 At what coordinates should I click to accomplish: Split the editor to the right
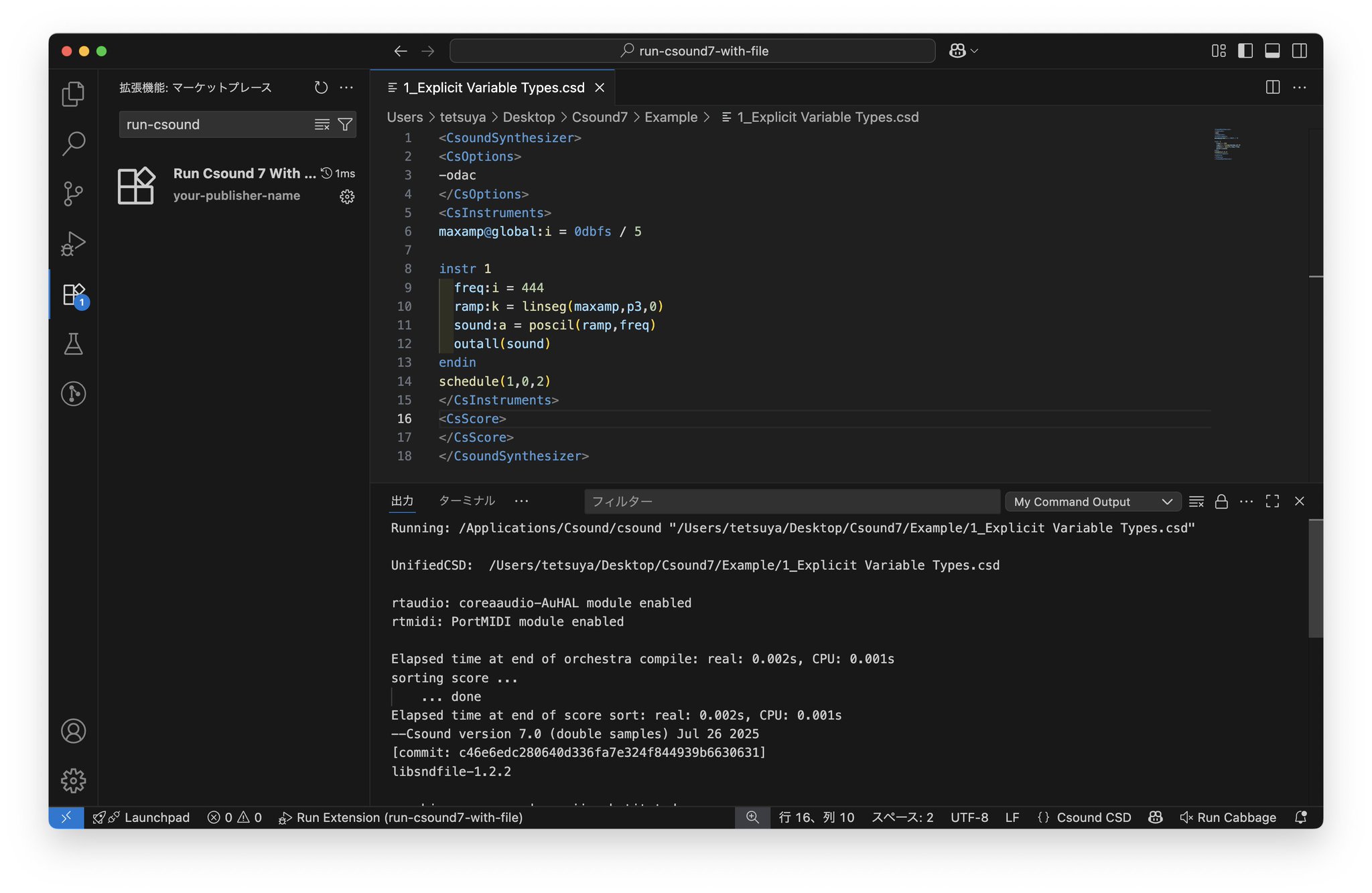[1273, 88]
